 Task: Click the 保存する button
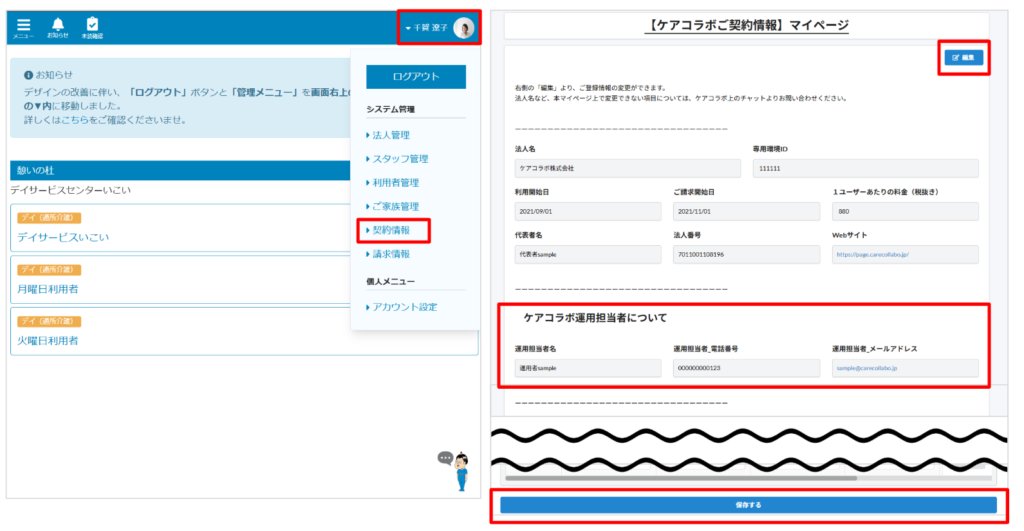pyautogui.click(x=748, y=505)
